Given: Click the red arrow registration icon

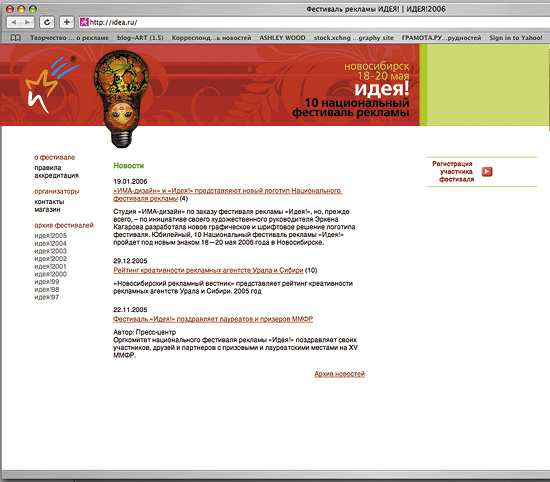Looking at the screenshot, I should 487,172.
